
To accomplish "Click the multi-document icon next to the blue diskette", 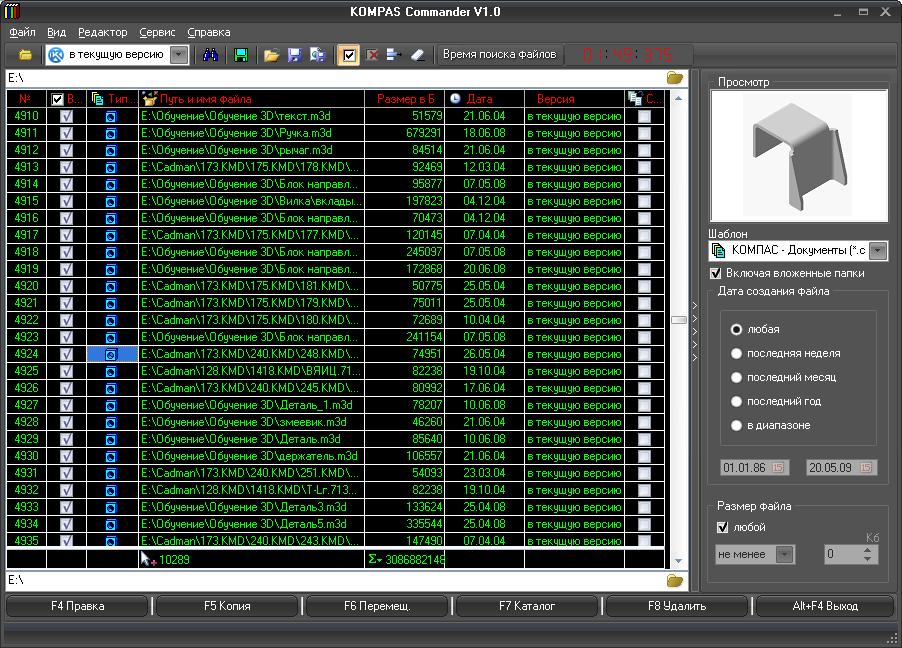I will point(318,55).
